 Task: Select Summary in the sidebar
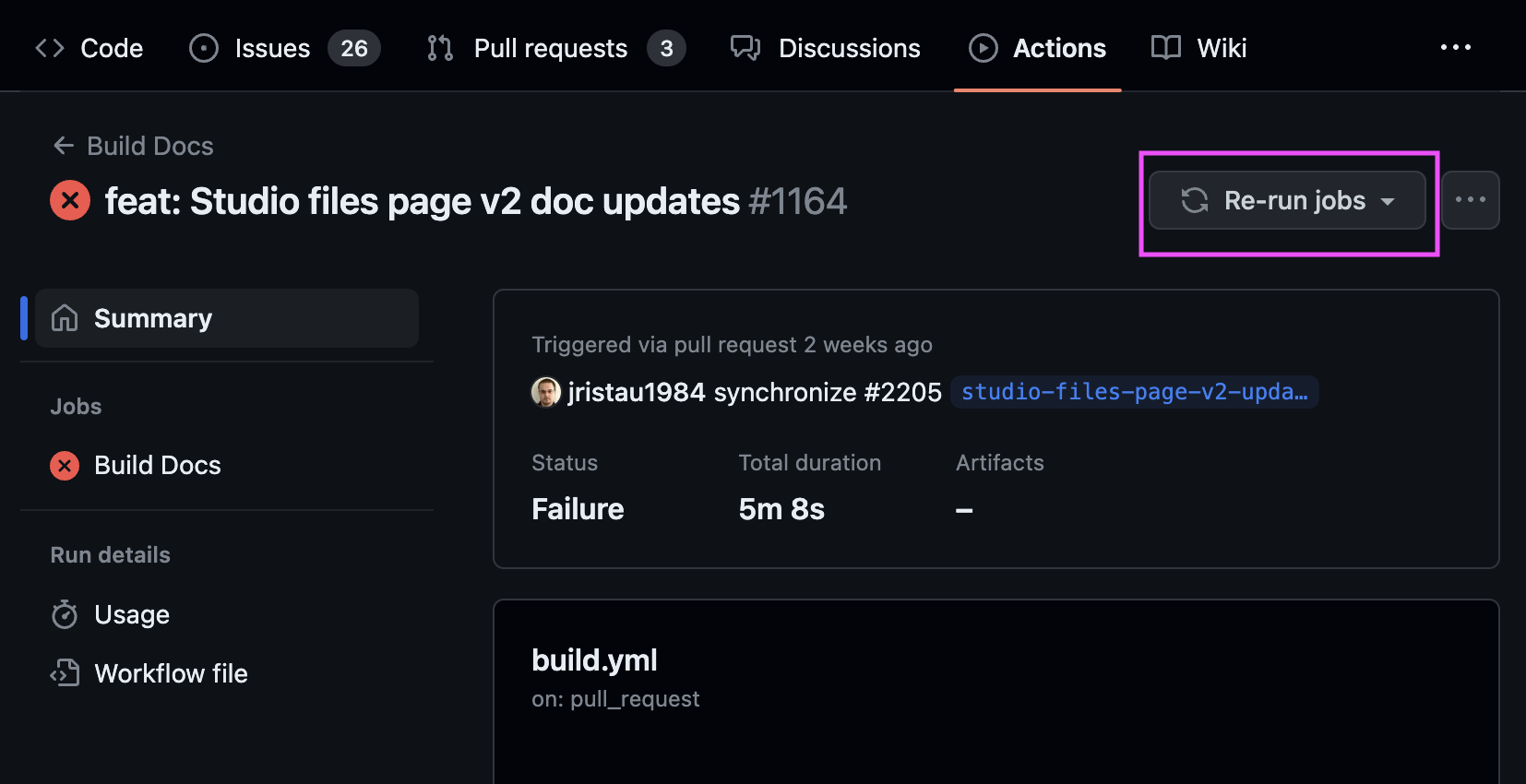(152, 318)
